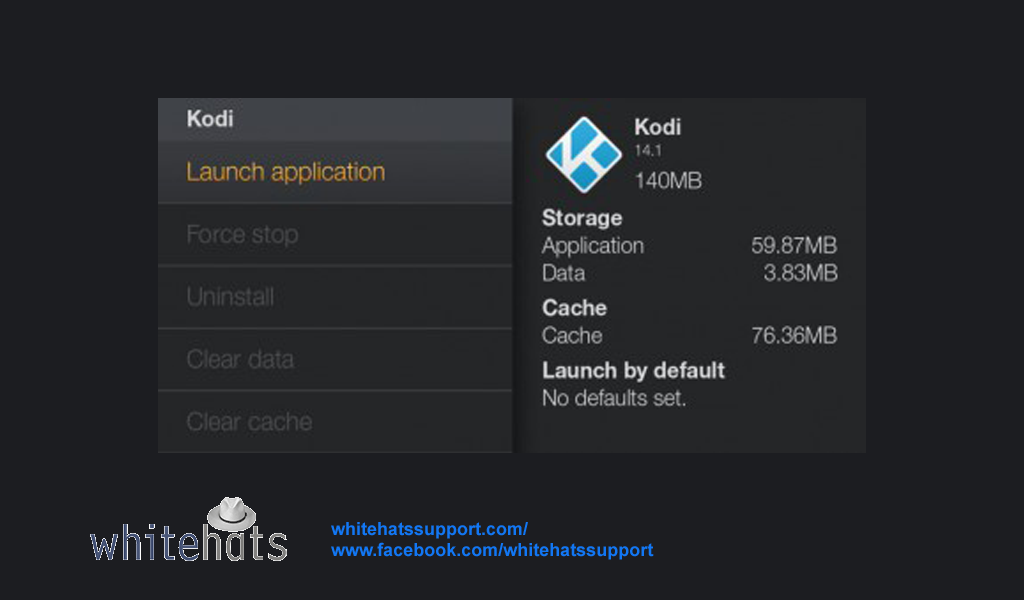Viewport: 1024px width, 600px height.
Task: Select Launch application menu item
Action: tap(335, 172)
